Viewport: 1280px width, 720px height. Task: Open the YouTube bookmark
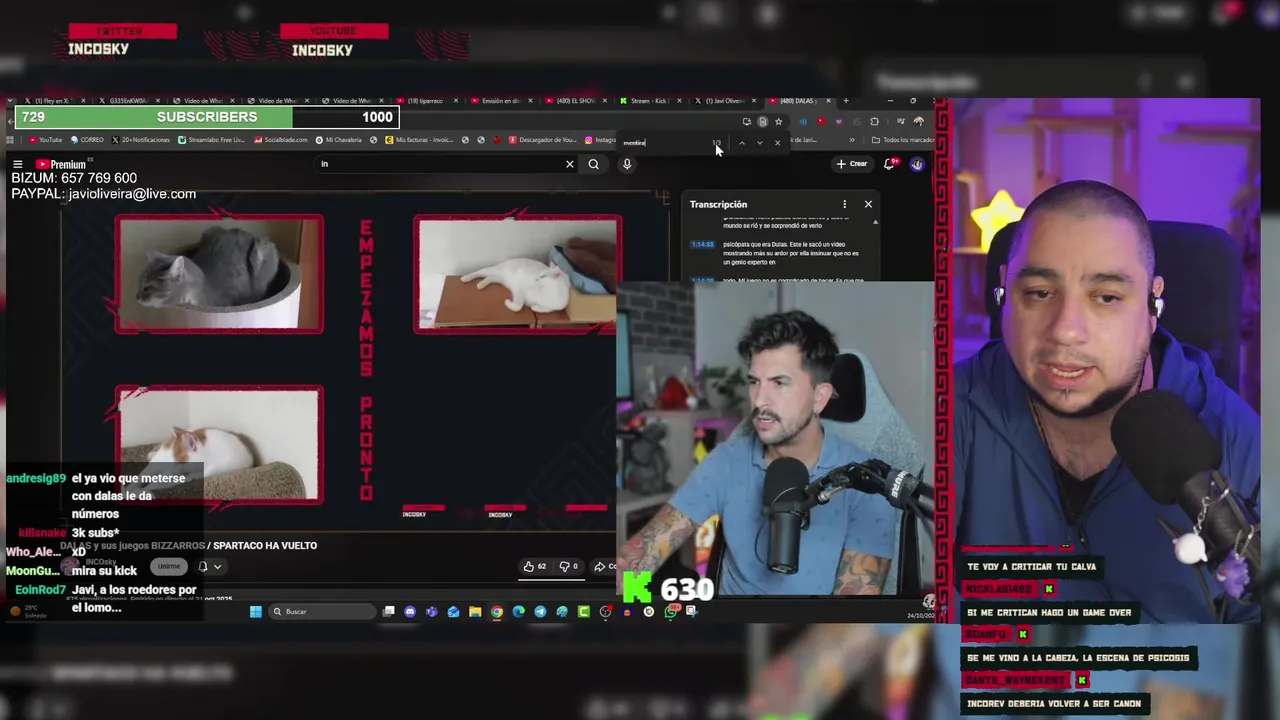(x=45, y=140)
